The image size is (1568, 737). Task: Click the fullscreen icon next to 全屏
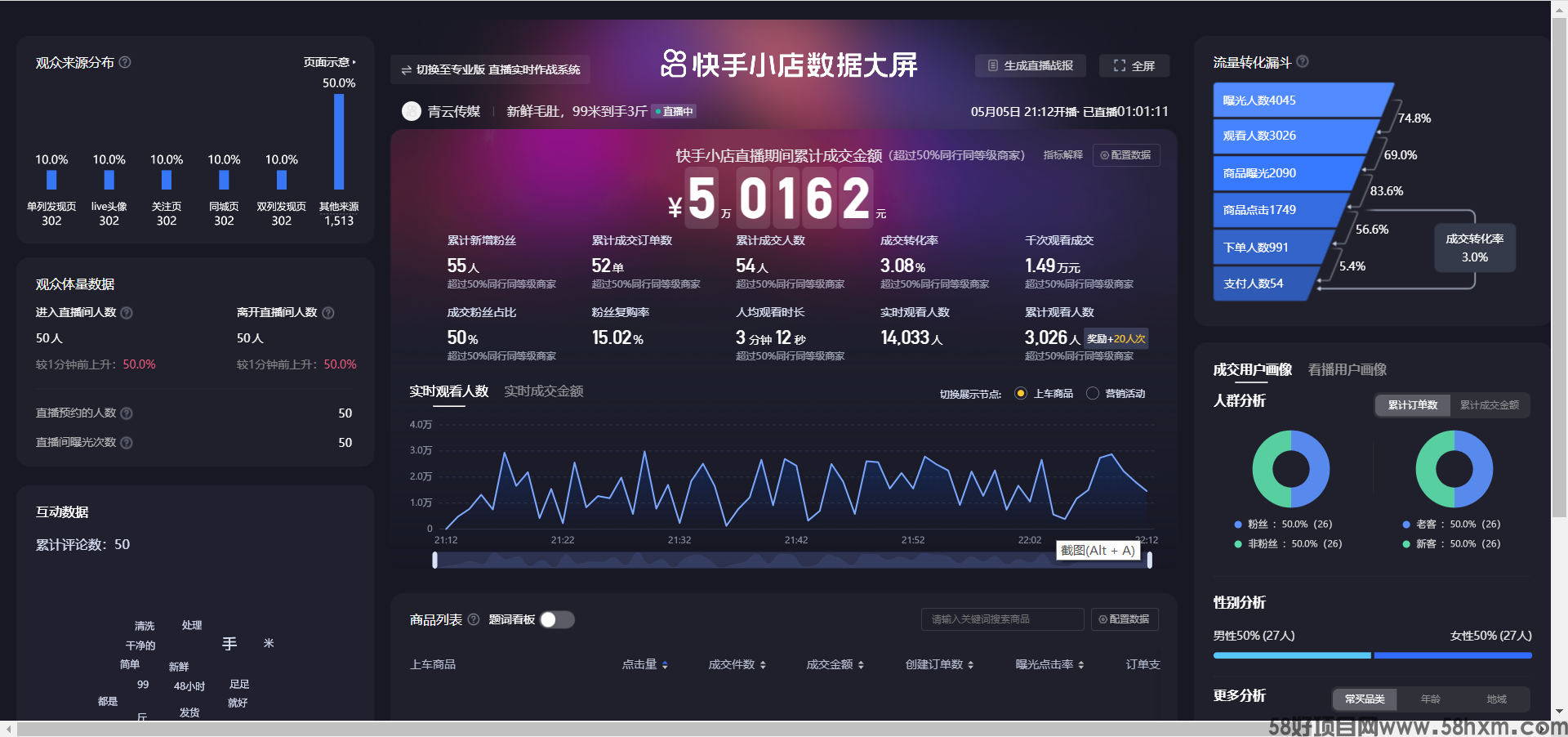pos(1120,65)
